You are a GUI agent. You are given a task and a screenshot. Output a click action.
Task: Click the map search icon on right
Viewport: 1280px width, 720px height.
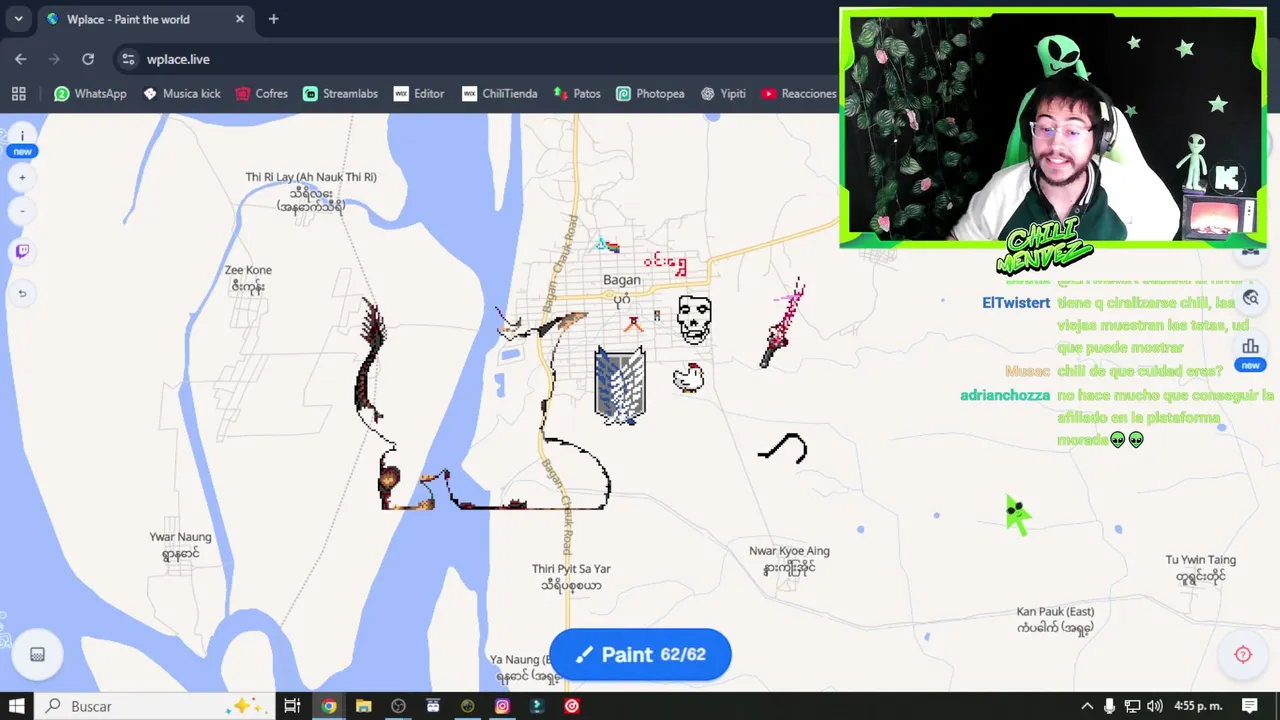click(x=1250, y=297)
